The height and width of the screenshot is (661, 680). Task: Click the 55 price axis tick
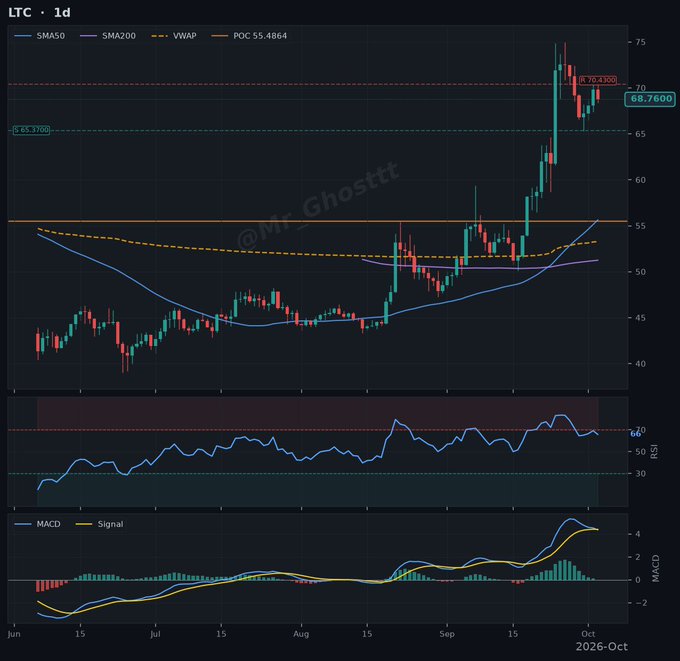[640, 226]
